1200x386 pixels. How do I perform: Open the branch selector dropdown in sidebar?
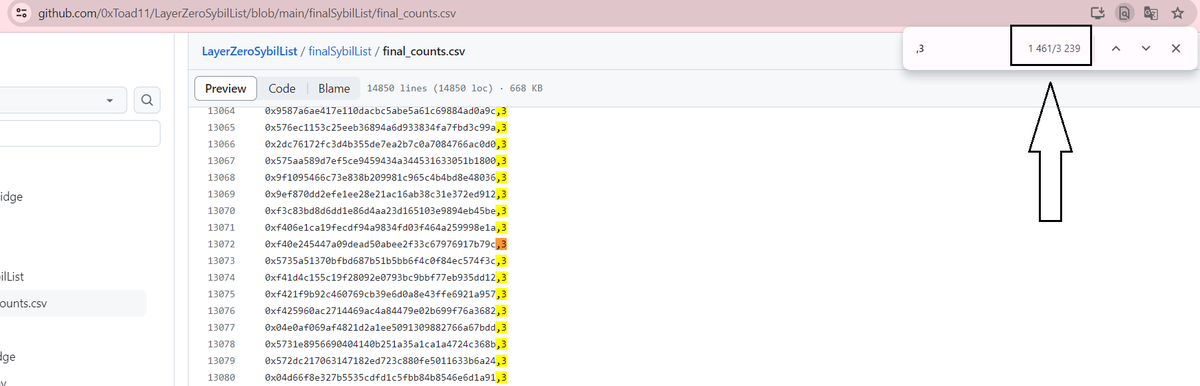(x=62, y=100)
